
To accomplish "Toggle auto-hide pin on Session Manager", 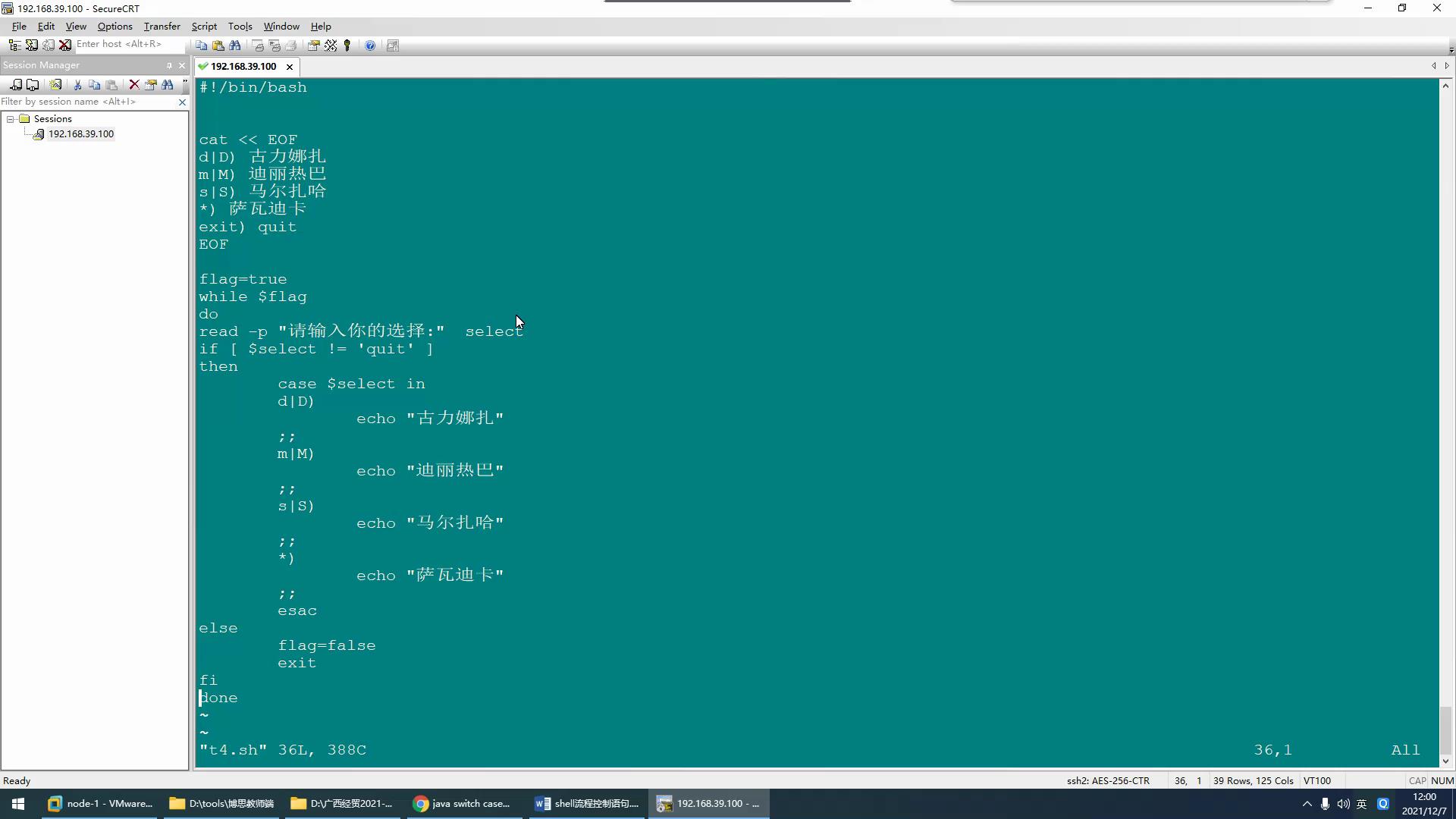I will [x=169, y=65].
